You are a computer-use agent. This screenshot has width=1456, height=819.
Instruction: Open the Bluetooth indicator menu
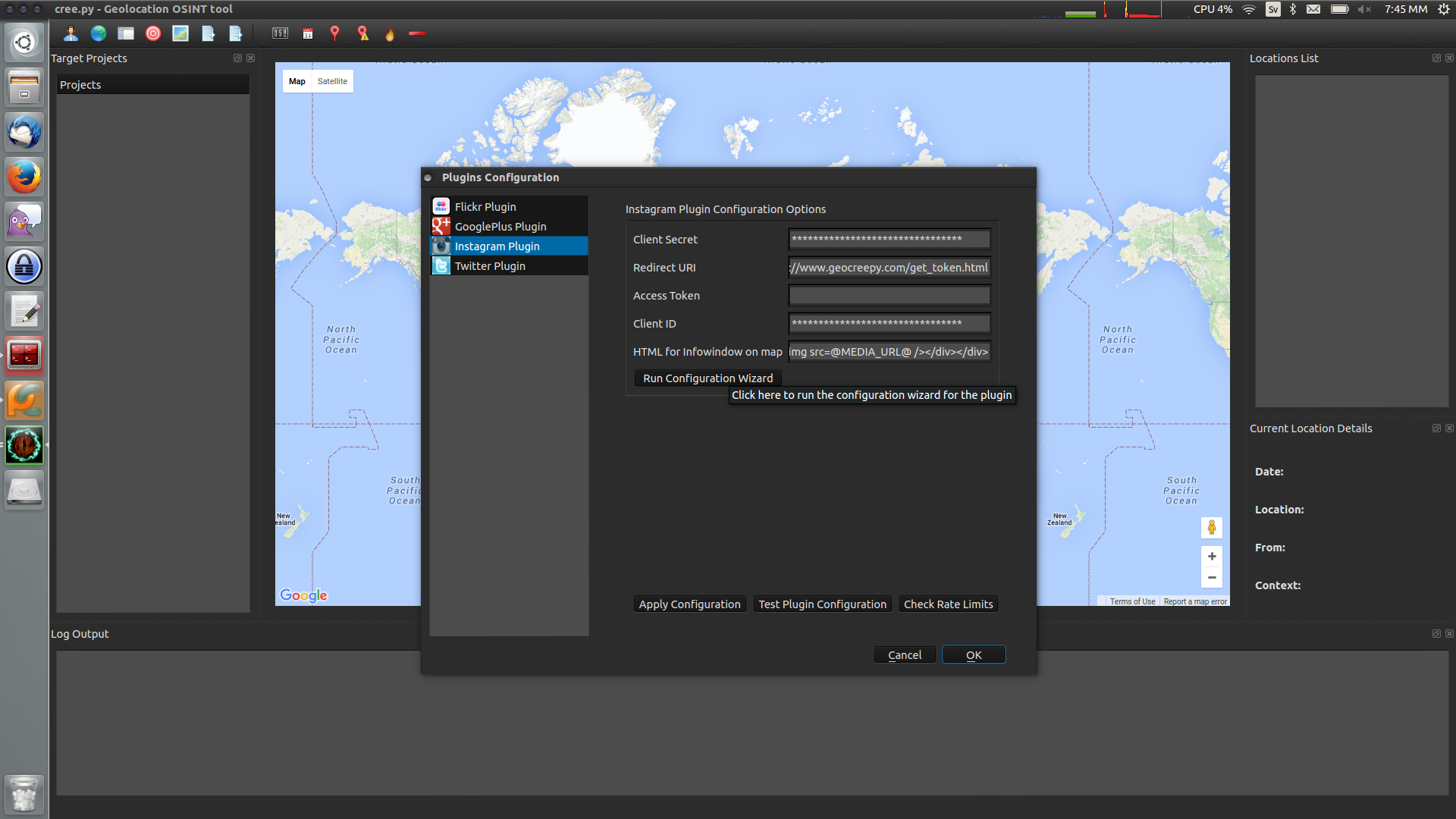[1293, 9]
